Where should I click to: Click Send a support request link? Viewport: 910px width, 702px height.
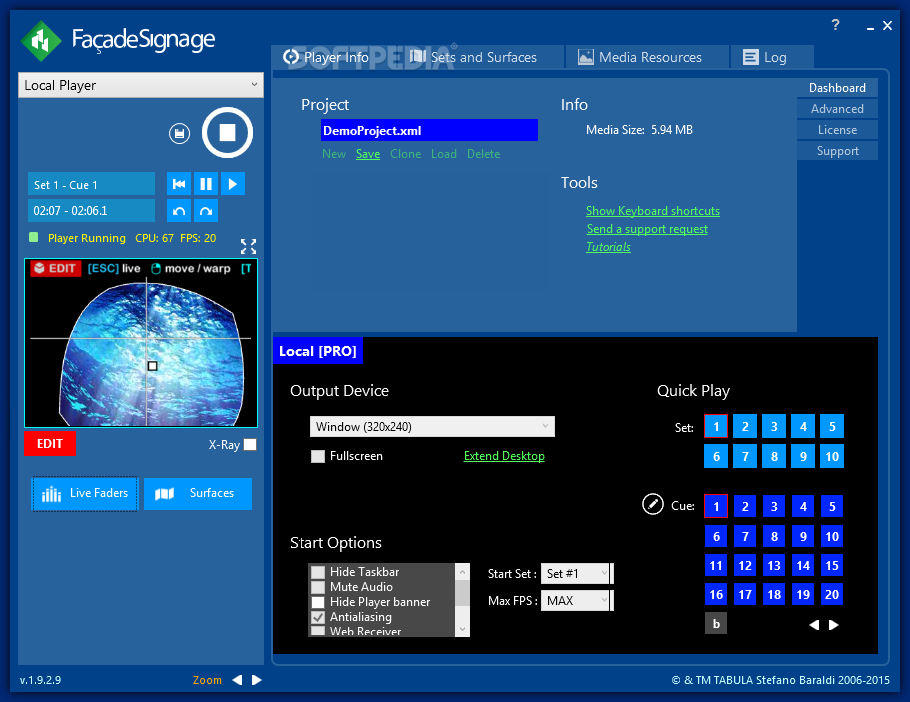point(647,229)
